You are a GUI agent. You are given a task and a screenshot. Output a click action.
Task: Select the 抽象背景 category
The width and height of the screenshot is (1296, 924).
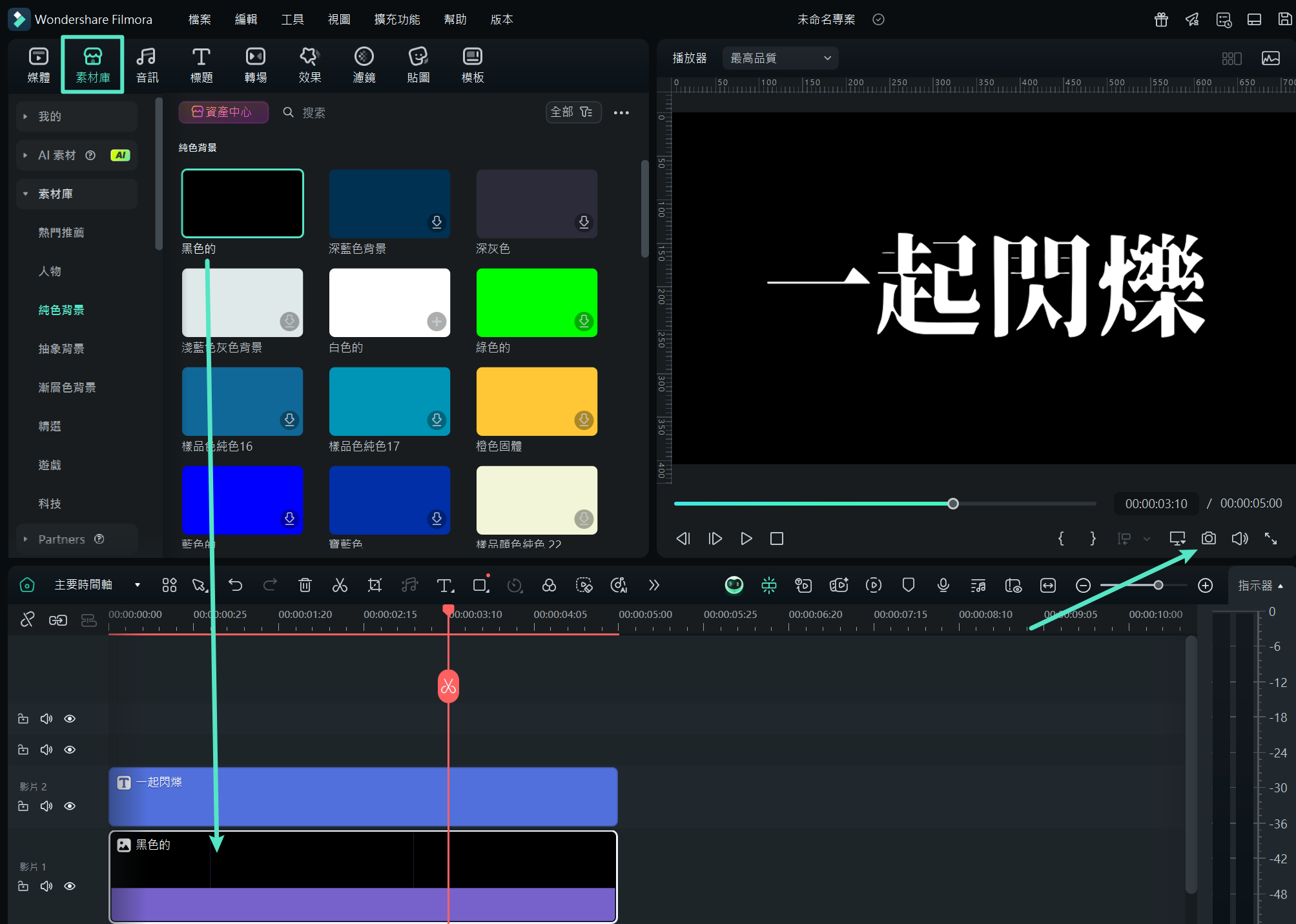(61, 349)
